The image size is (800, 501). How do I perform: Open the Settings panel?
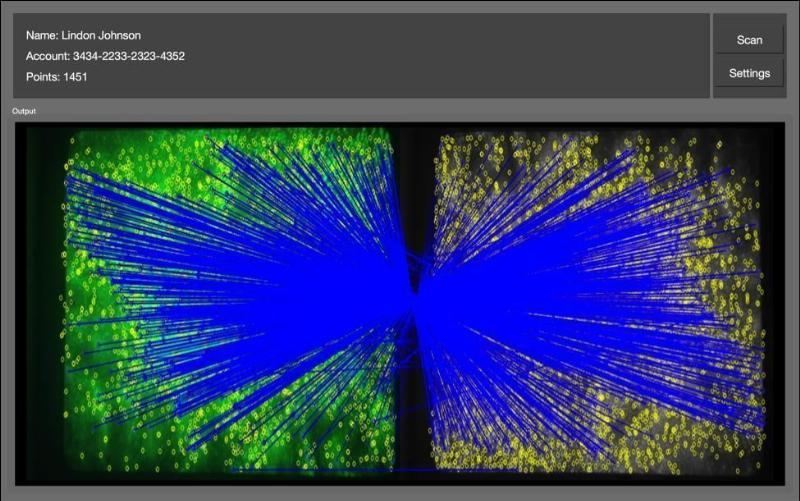(x=749, y=73)
